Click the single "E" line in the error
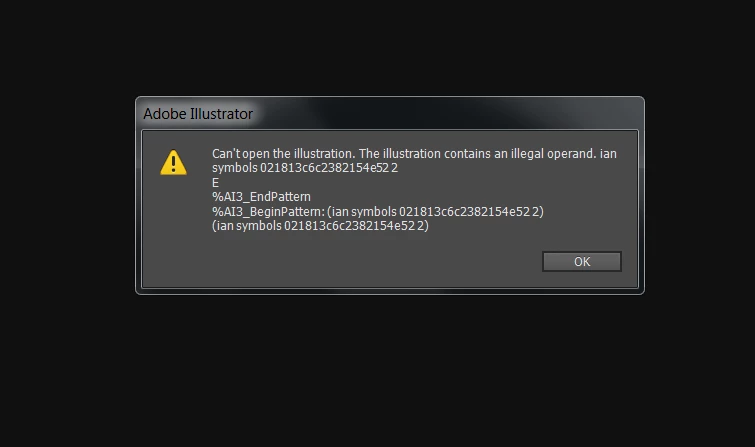Image resolution: width=755 pixels, height=447 pixels. (x=215, y=183)
